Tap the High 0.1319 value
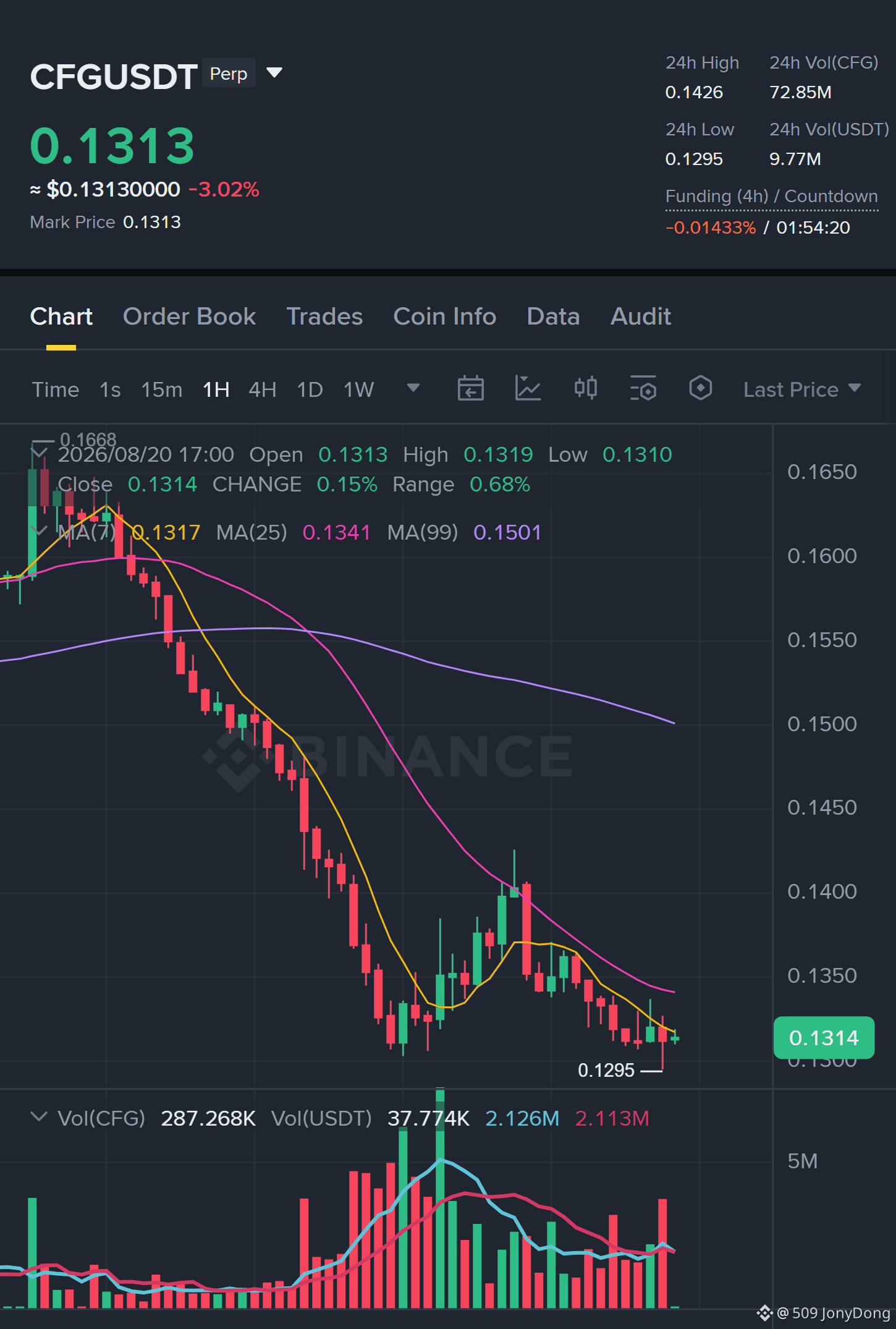The height and width of the screenshot is (1329, 896). (498, 454)
